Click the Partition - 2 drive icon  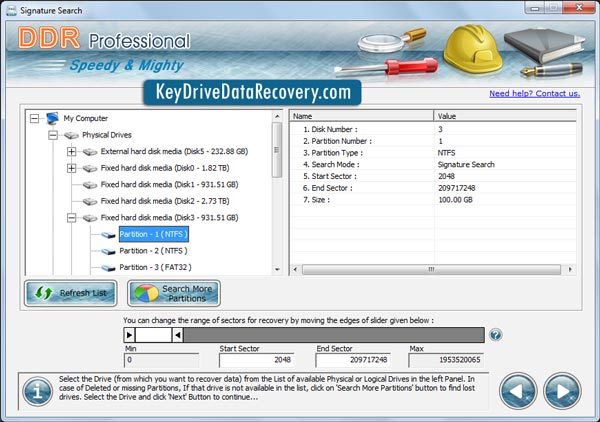[108, 251]
